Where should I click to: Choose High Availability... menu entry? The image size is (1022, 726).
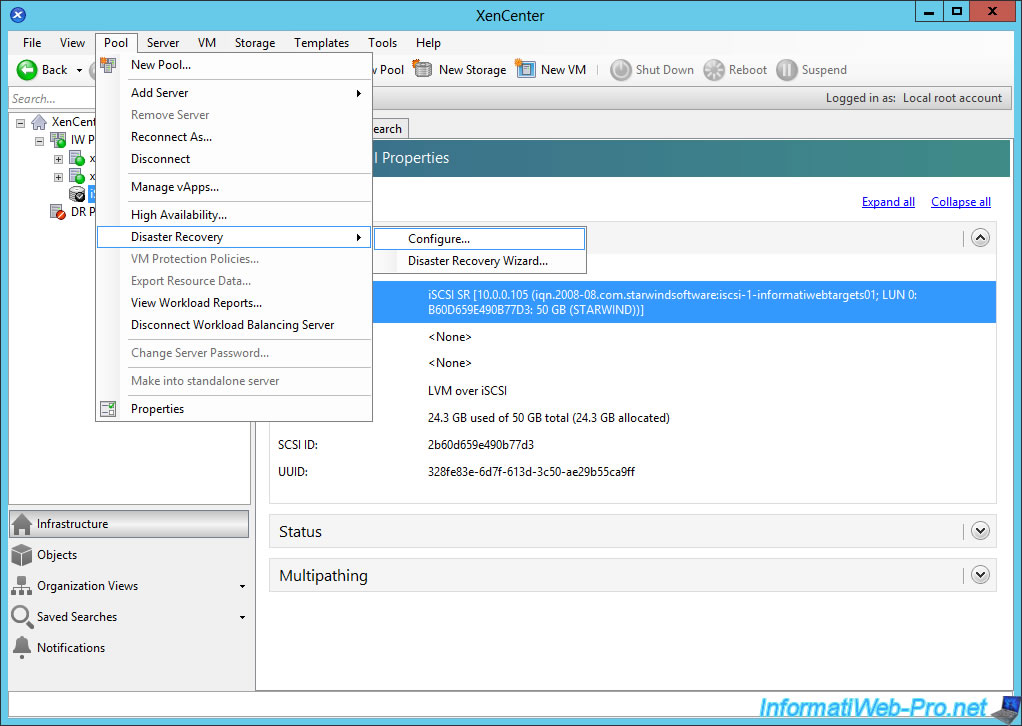[234, 215]
